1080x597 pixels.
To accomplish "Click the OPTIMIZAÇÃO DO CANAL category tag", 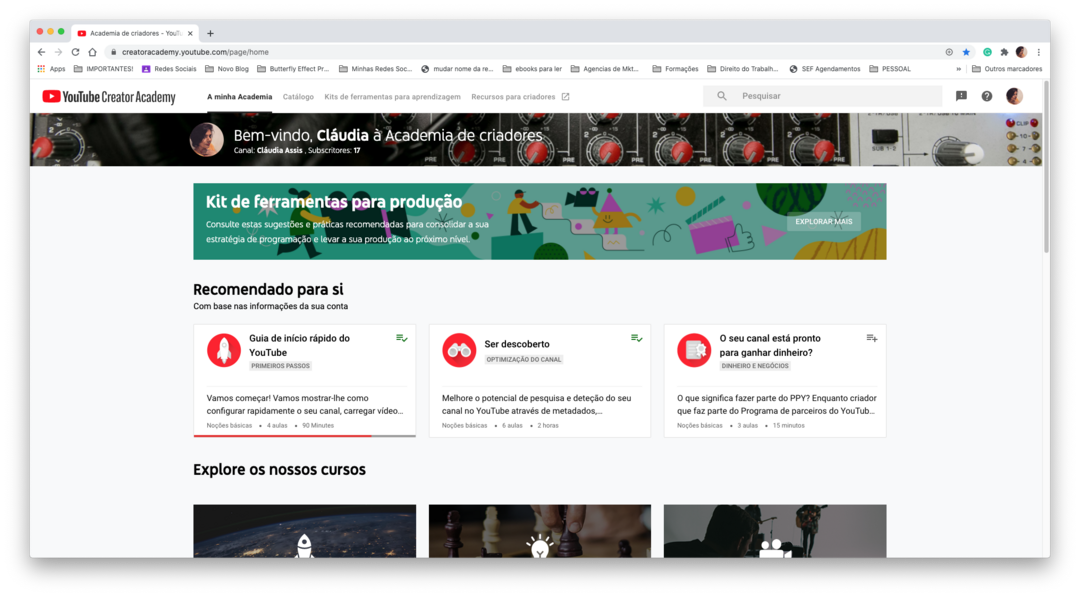I will click(x=523, y=359).
